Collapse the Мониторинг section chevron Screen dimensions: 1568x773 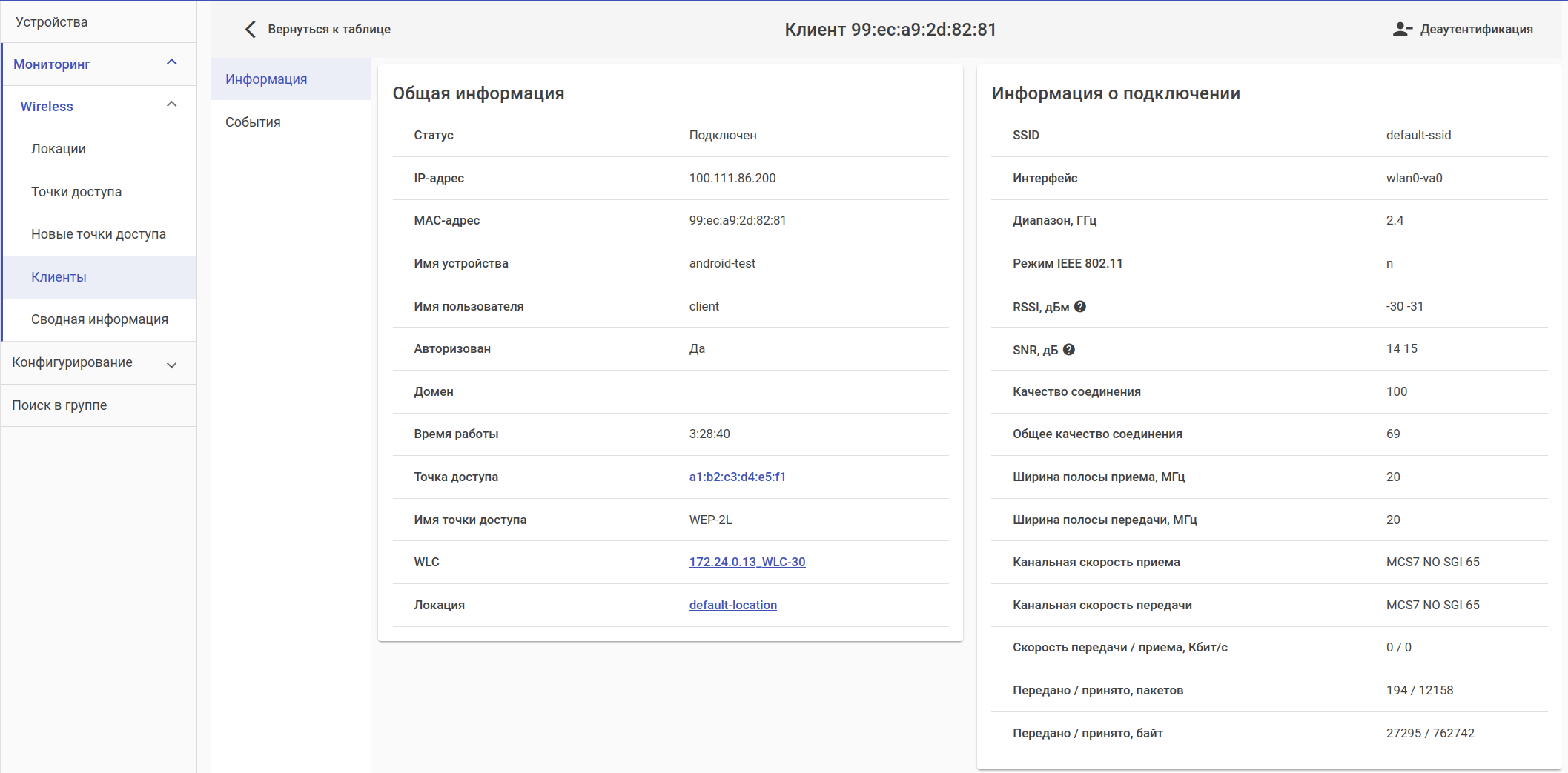pos(172,63)
